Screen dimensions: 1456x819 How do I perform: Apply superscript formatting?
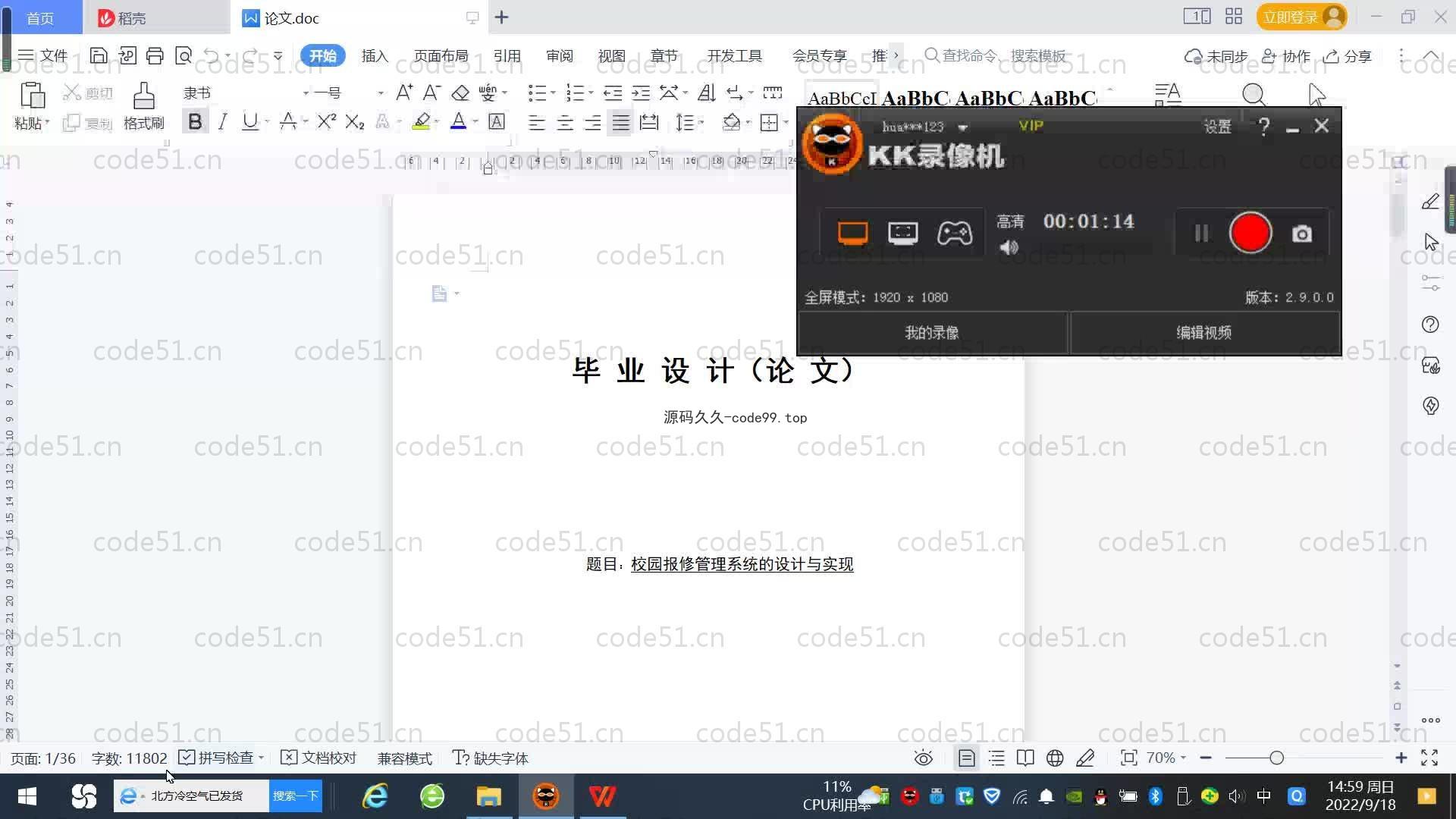tap(326, 122)
